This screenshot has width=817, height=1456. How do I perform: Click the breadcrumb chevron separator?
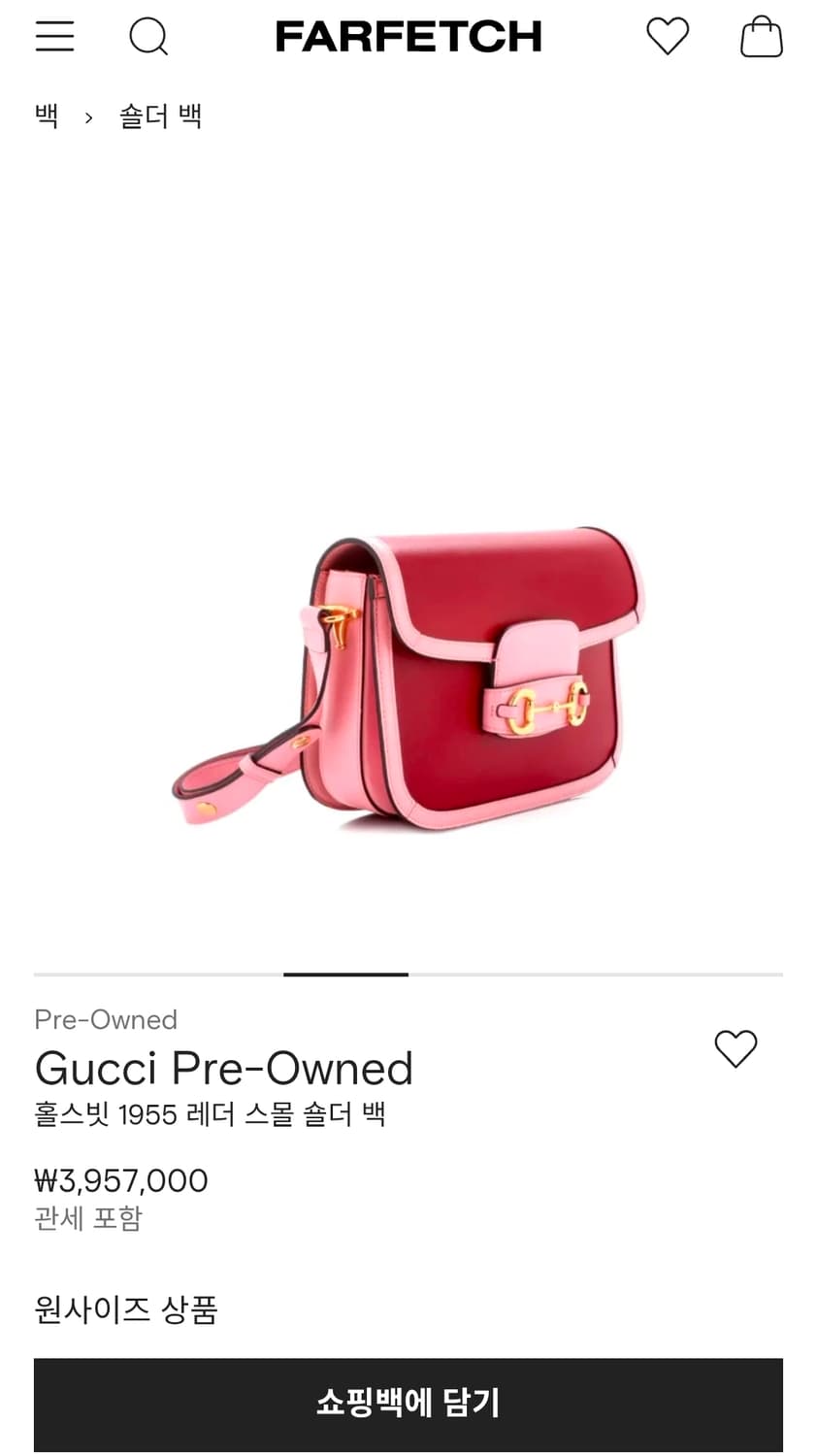tap(88, 117)
